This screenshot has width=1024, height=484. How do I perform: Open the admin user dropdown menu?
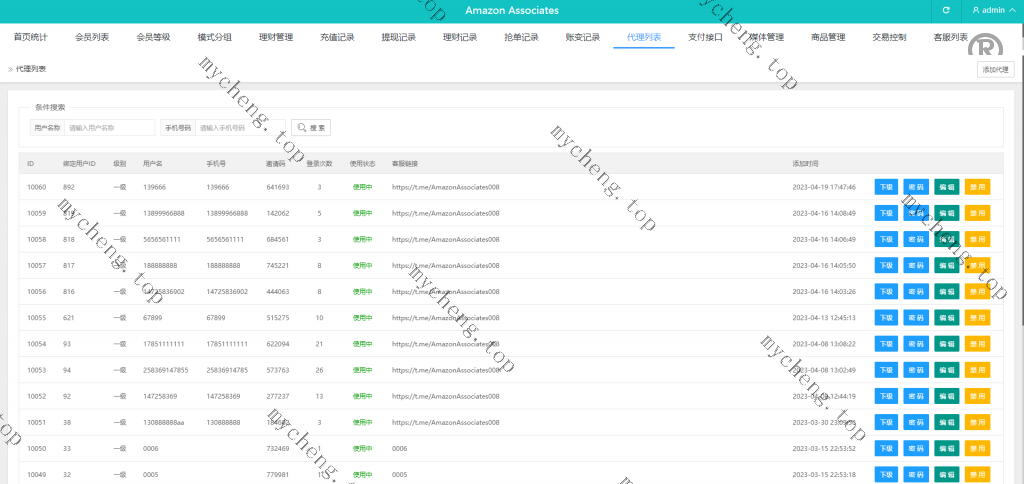(x=993, y=10)
